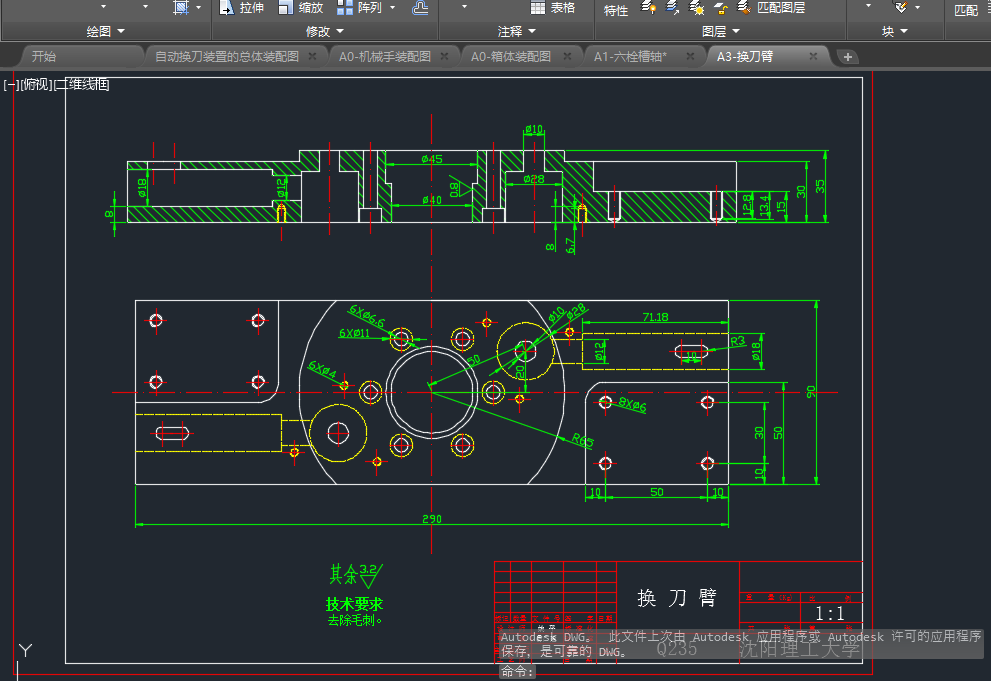Open Array (阵列) dropdown arrow
The image size is (991, 681).
click(392, 8)
